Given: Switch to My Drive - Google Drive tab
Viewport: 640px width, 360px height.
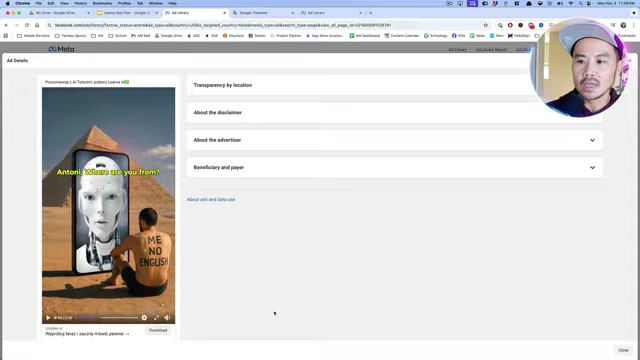Looking at the screenshot, I should [60, 13].
